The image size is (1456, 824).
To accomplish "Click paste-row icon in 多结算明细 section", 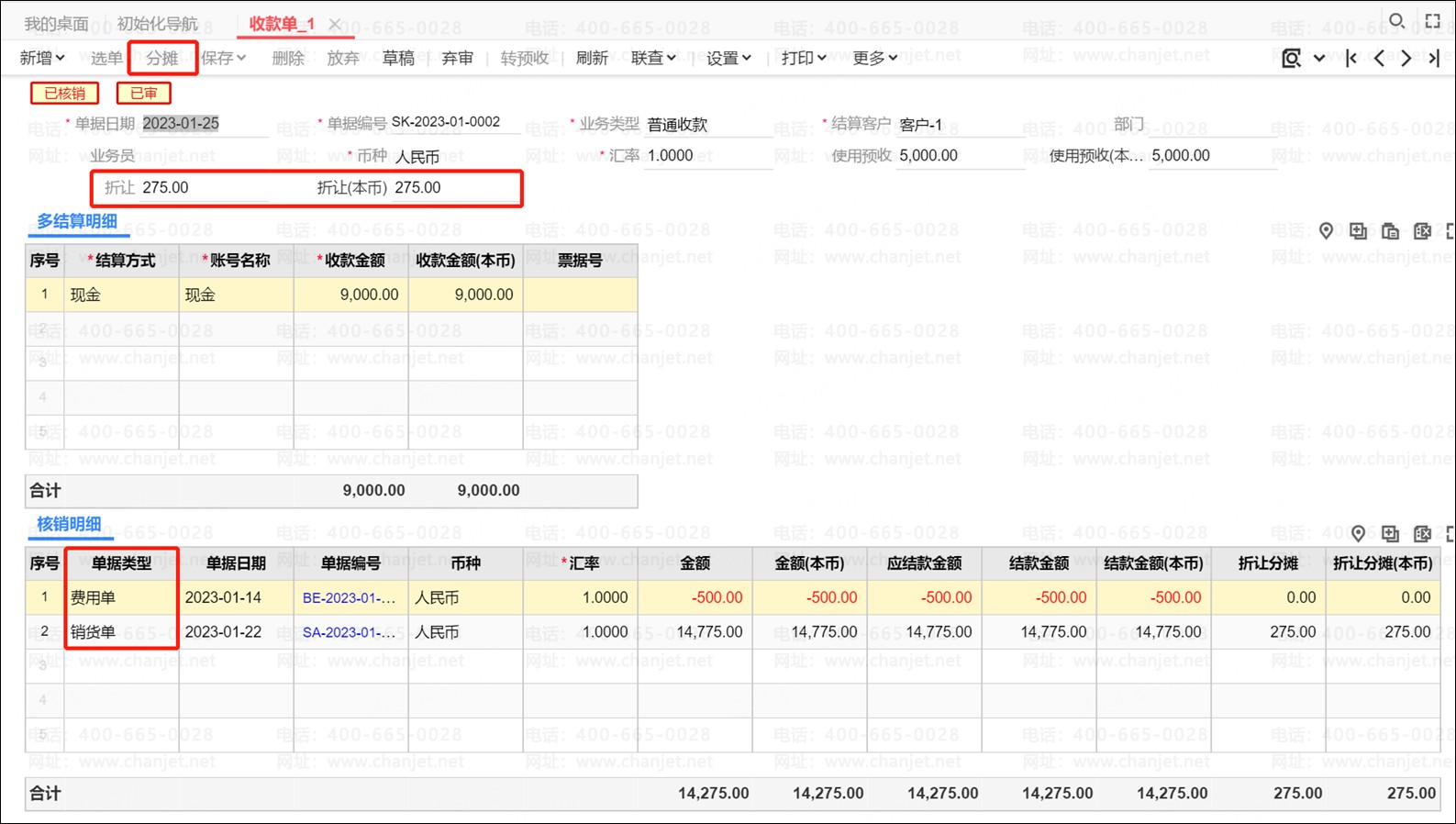I will point(1390,230).
